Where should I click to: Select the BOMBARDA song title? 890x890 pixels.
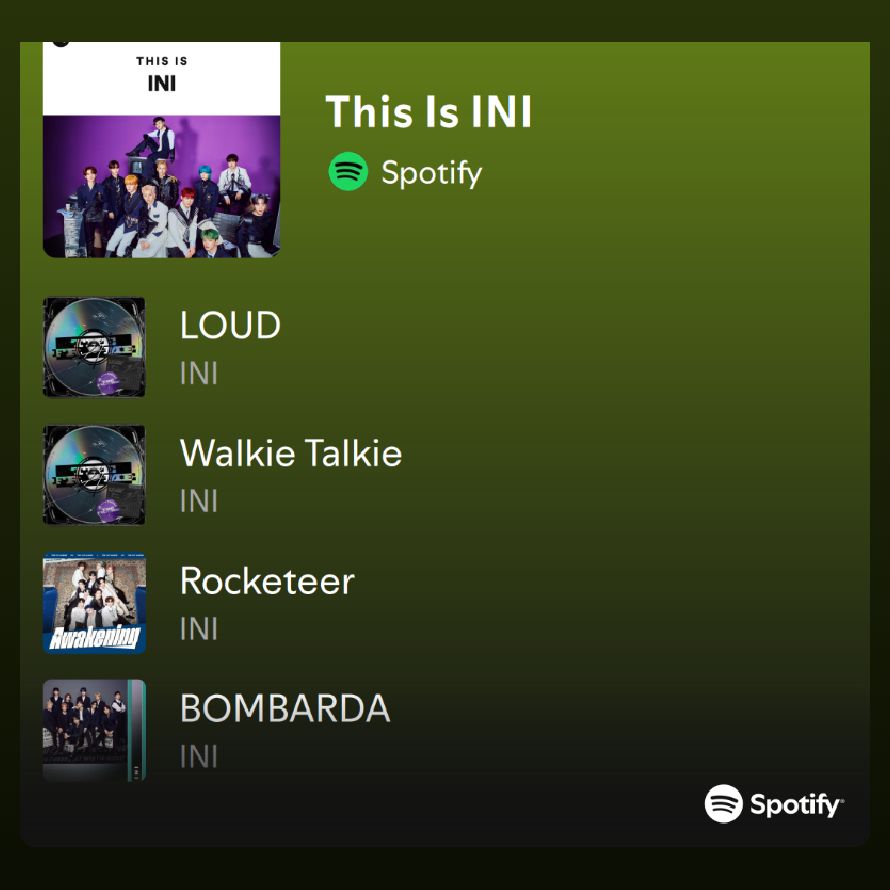click(x=285, y=708)
